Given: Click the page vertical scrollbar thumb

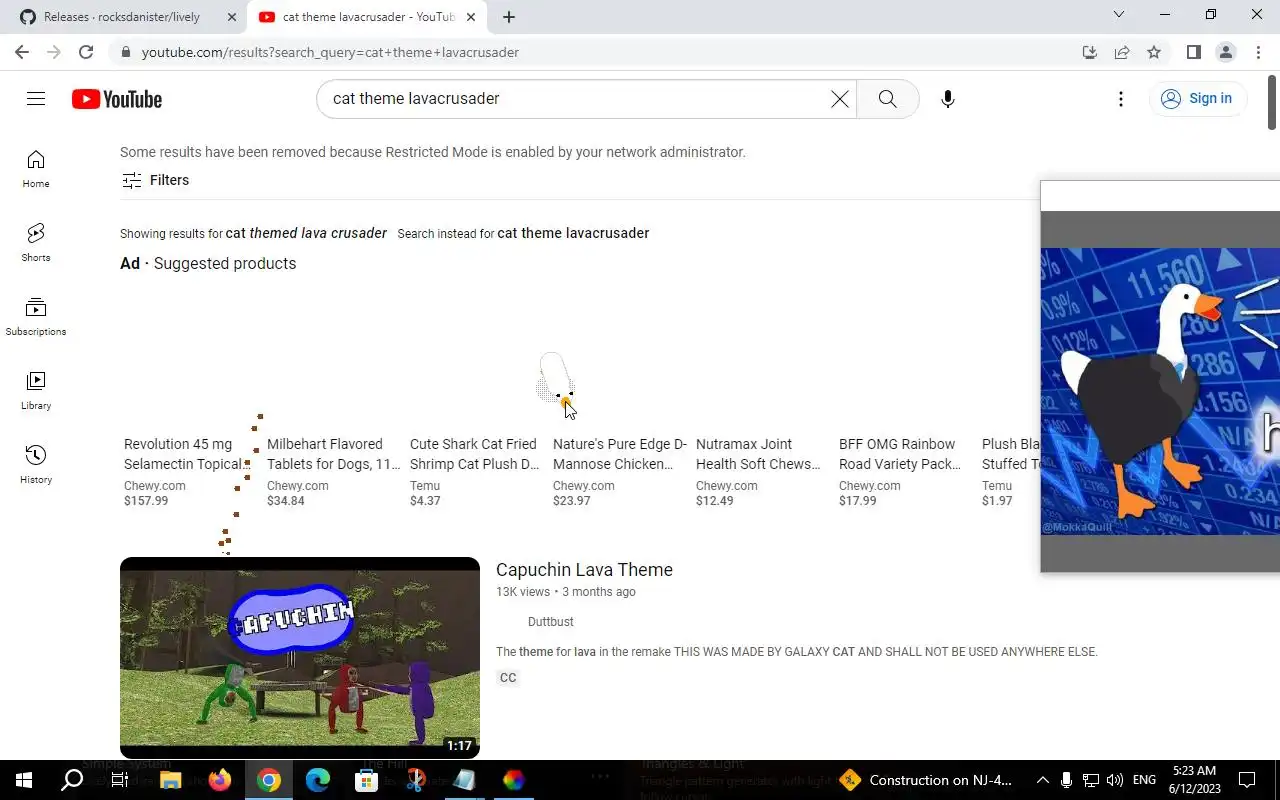Looking at the screenshot, I should pyautogui.click(x=1273, y=104).
